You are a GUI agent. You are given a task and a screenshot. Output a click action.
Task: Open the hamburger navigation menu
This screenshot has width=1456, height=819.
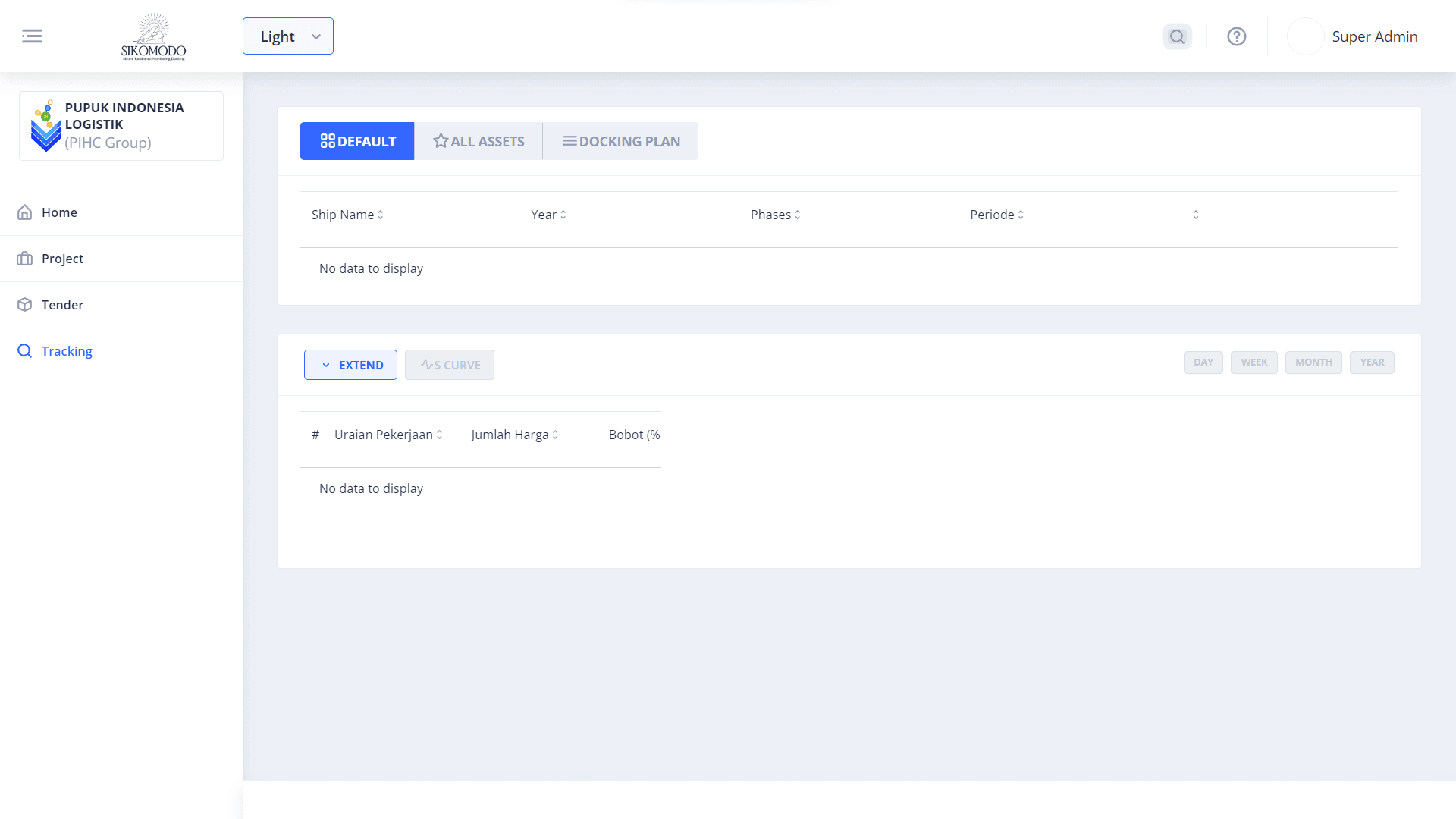tap(33, 36)
